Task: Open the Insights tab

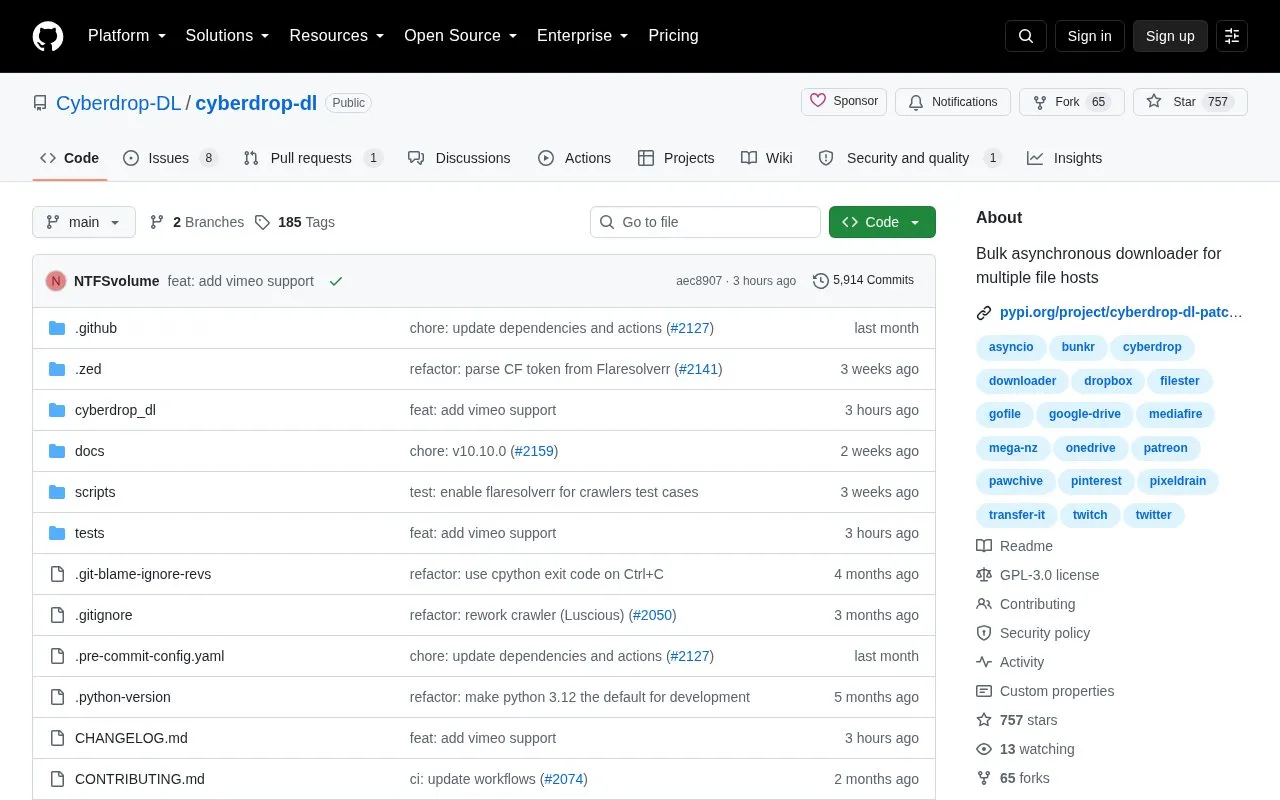Action: (x=1064, y=158)
